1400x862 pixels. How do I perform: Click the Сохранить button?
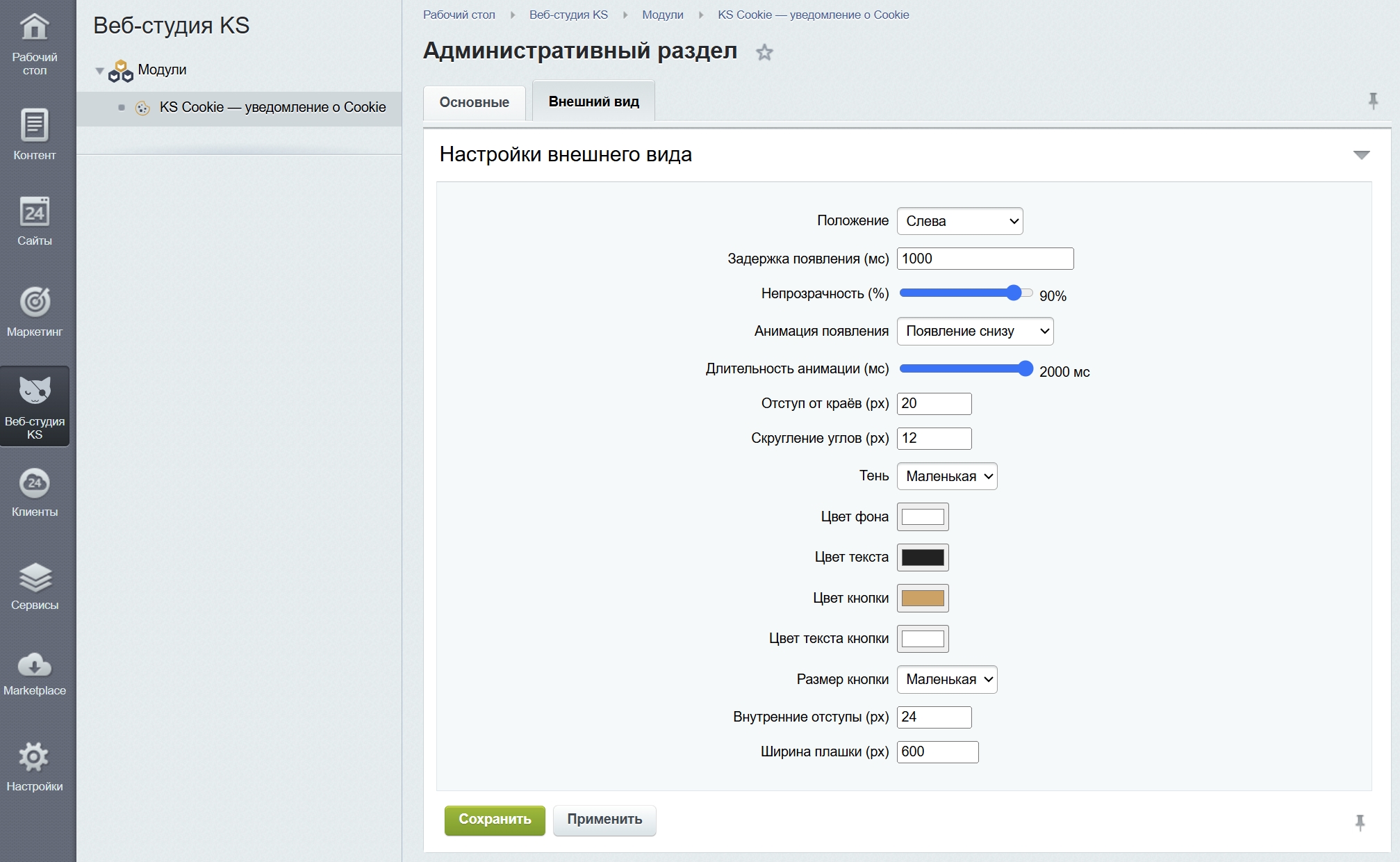(495, 820)
